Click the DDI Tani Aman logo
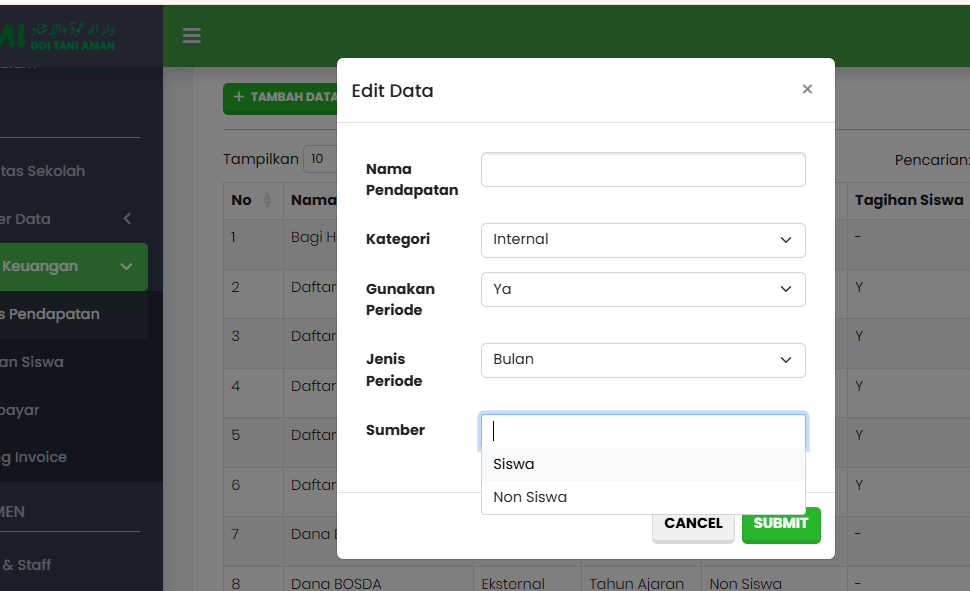 click(x=60, y=36)
